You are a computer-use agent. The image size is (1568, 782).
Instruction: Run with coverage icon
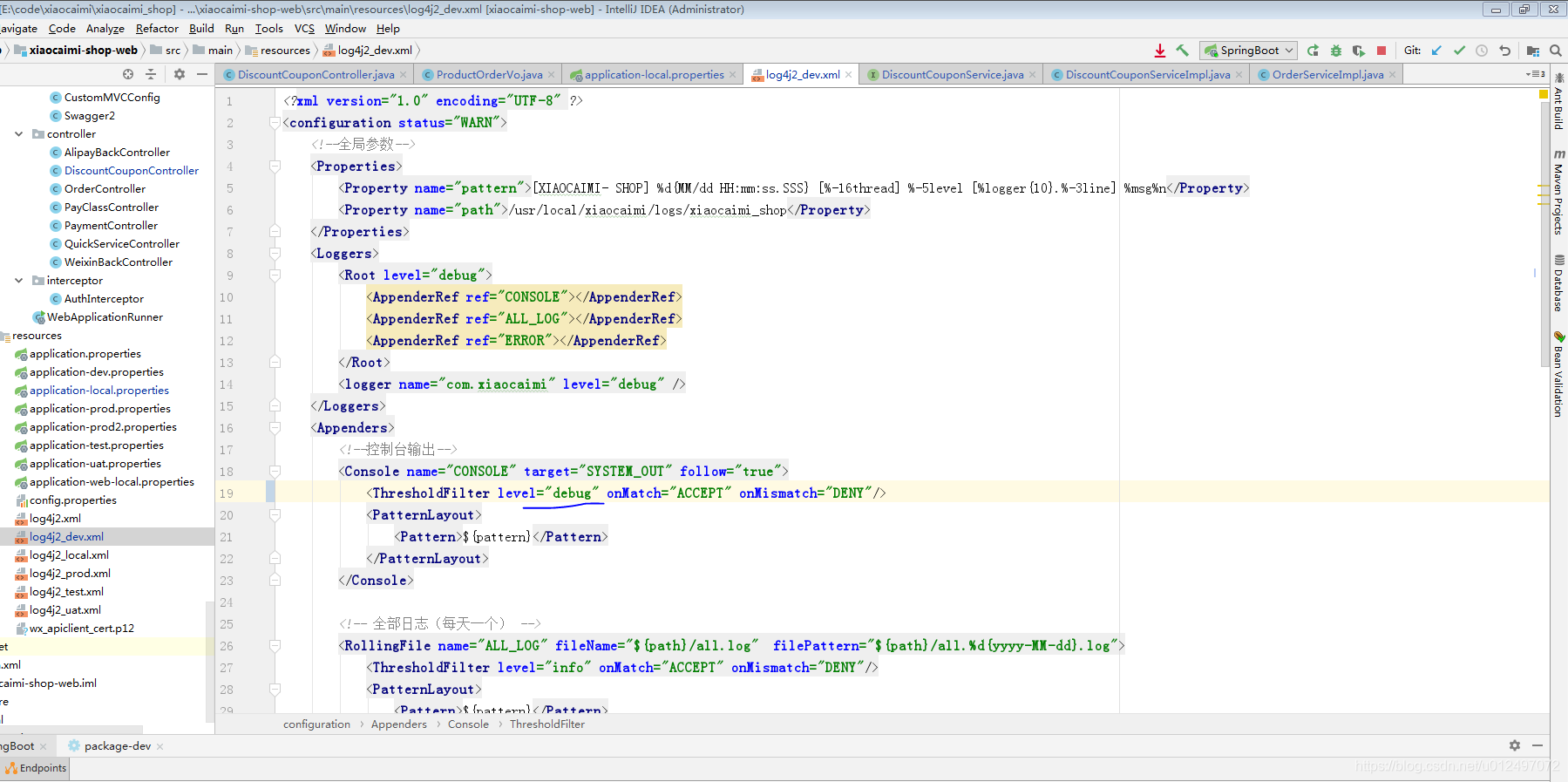pos(1358,51)
